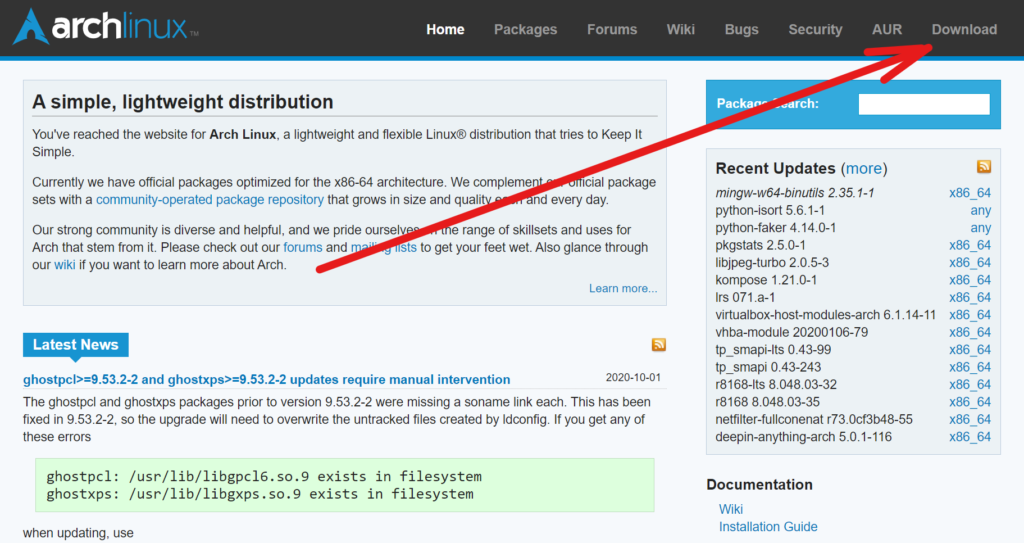Open the Packages nav item

pyautogui.click(x=525, y=29)
